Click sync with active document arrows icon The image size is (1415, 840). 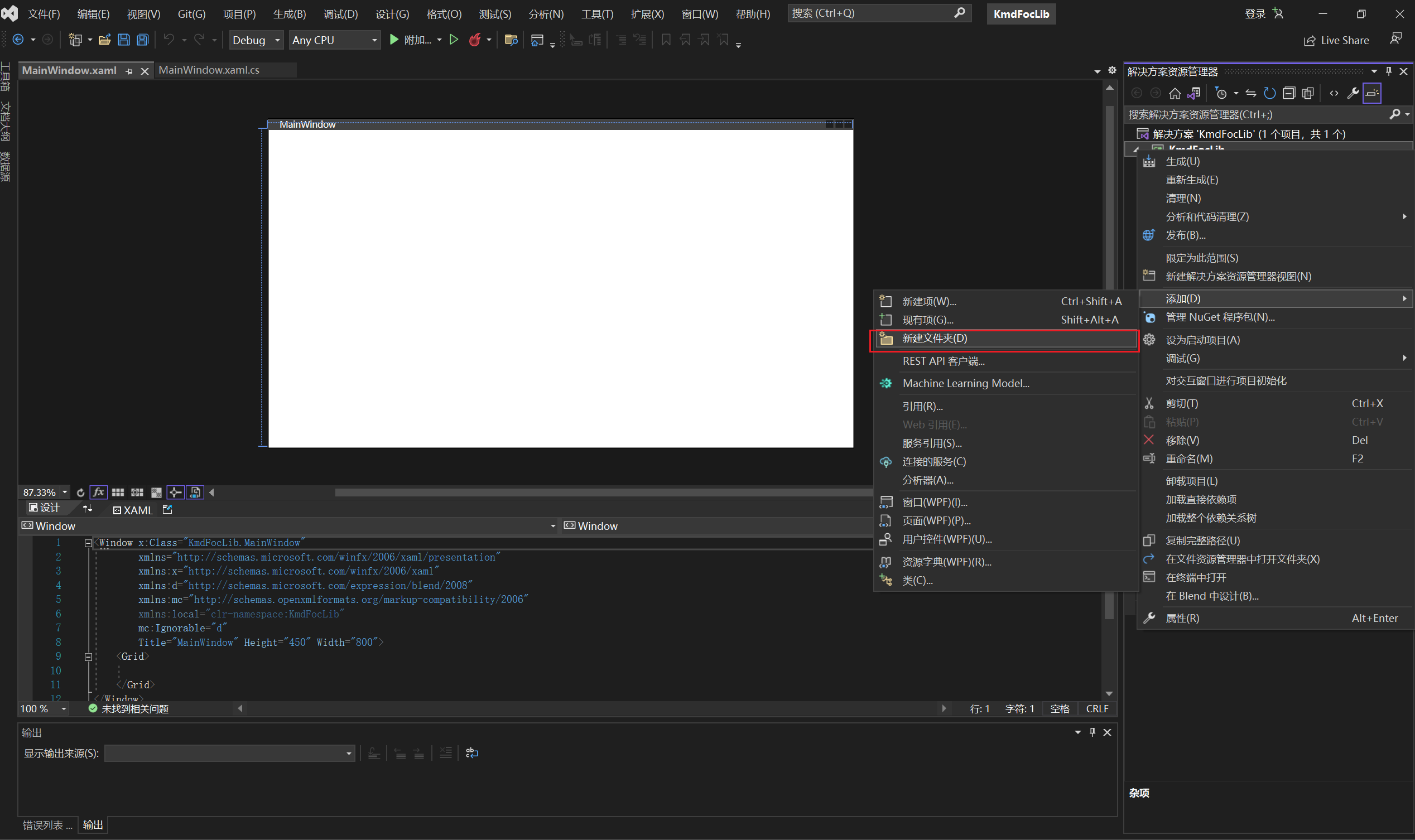pyautogui.click(x=1251, y=93)
